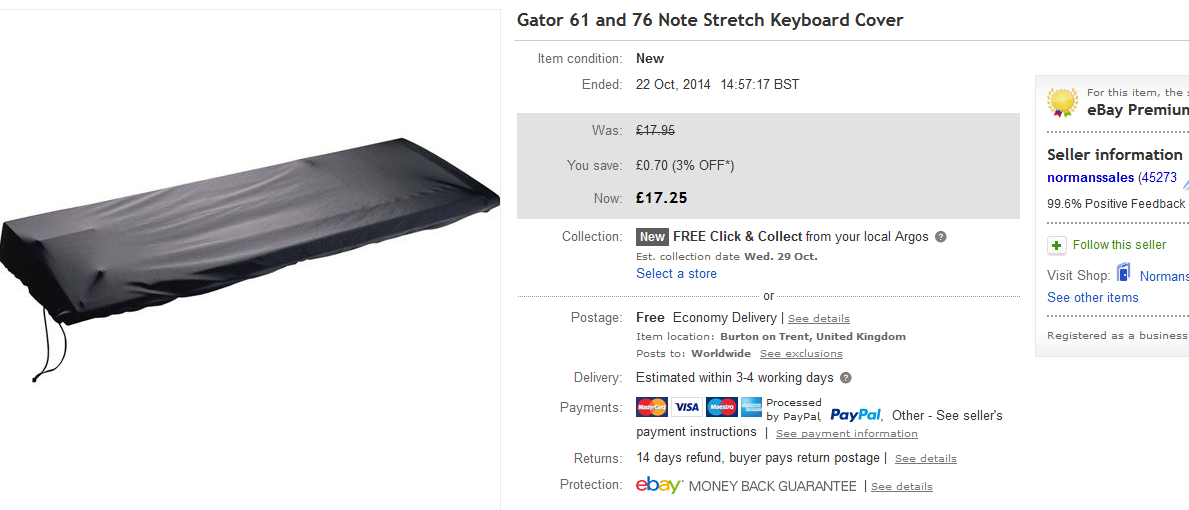
Task: Open protection See details link
Action: point(901,487)
